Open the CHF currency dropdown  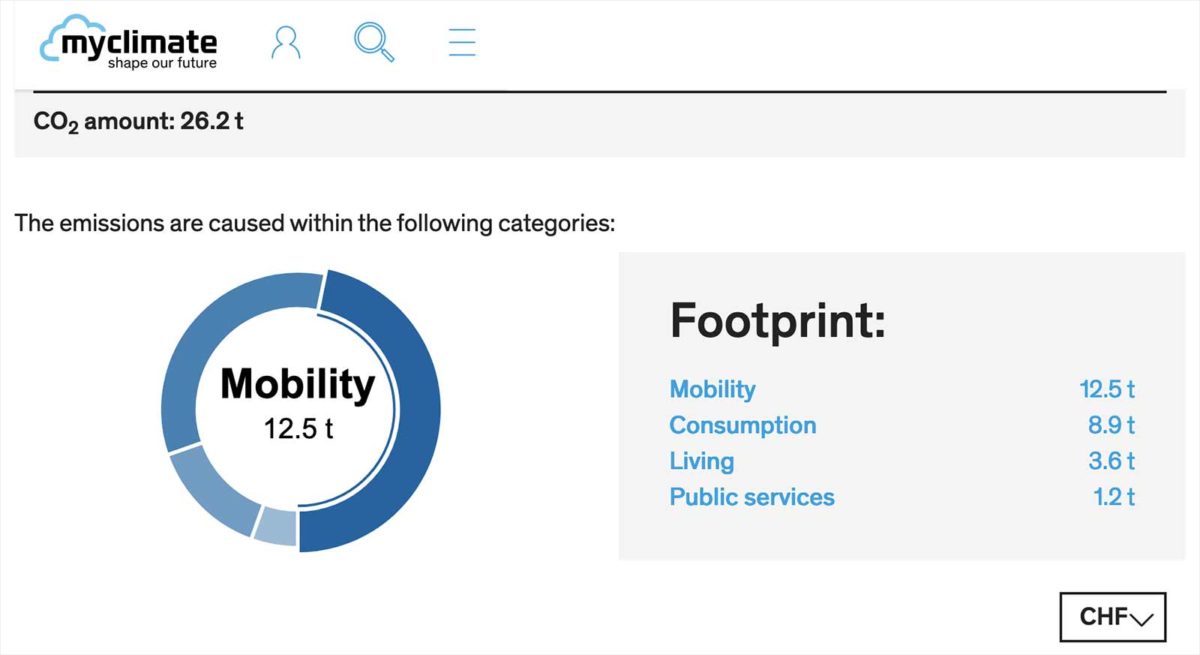coord(1113,617)
